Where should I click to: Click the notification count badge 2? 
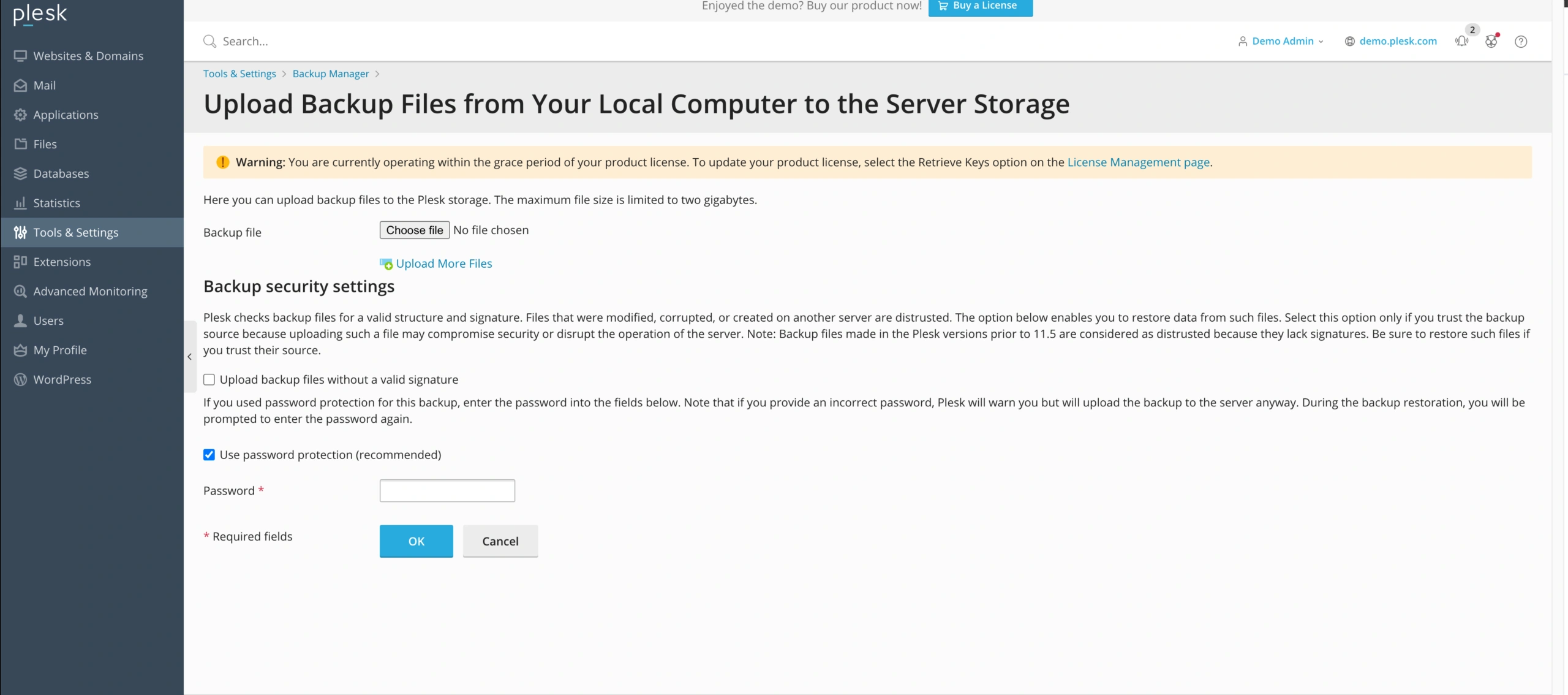(1472, 29)
